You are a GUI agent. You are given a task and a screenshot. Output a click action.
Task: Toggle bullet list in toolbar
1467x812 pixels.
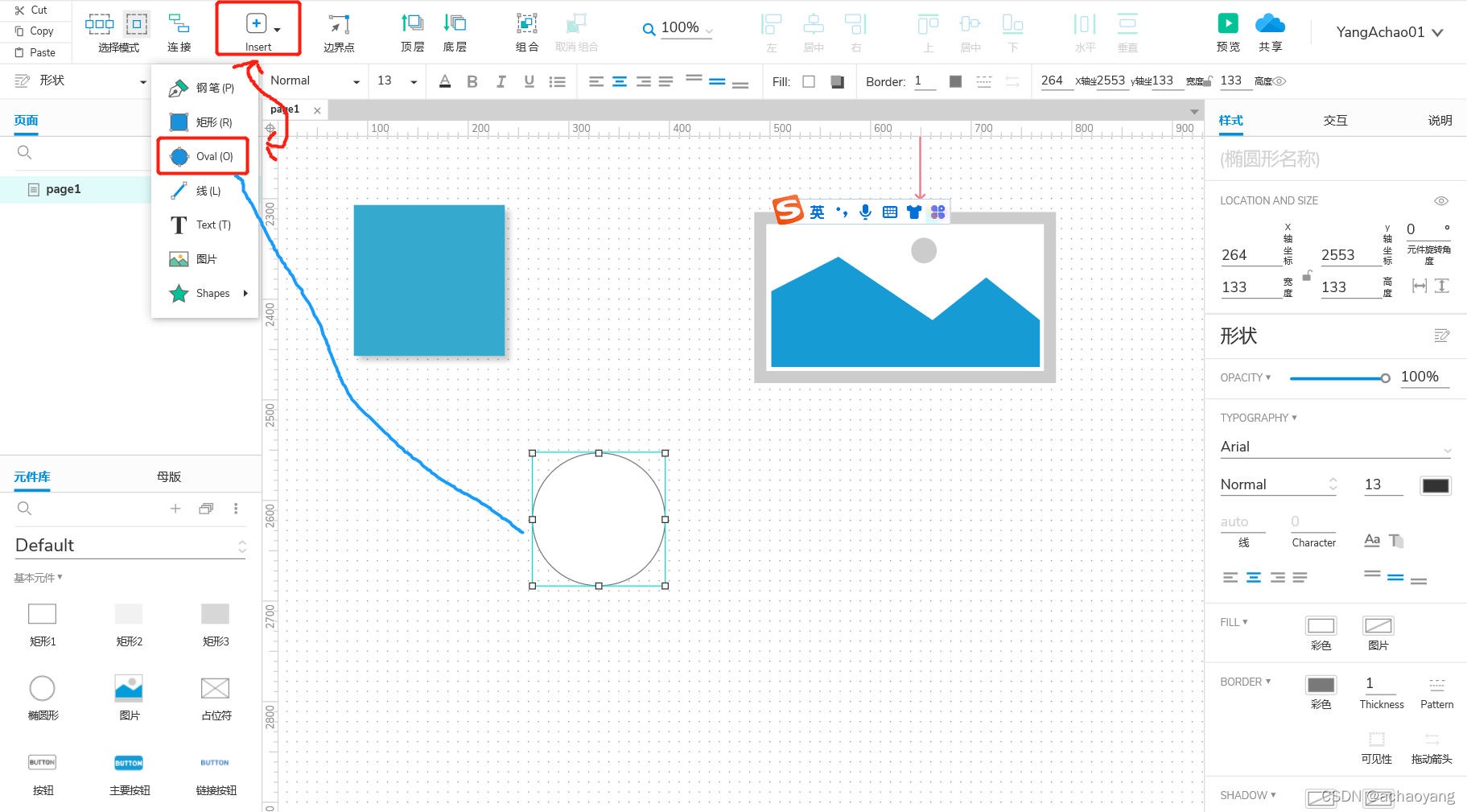pos(557,81)
